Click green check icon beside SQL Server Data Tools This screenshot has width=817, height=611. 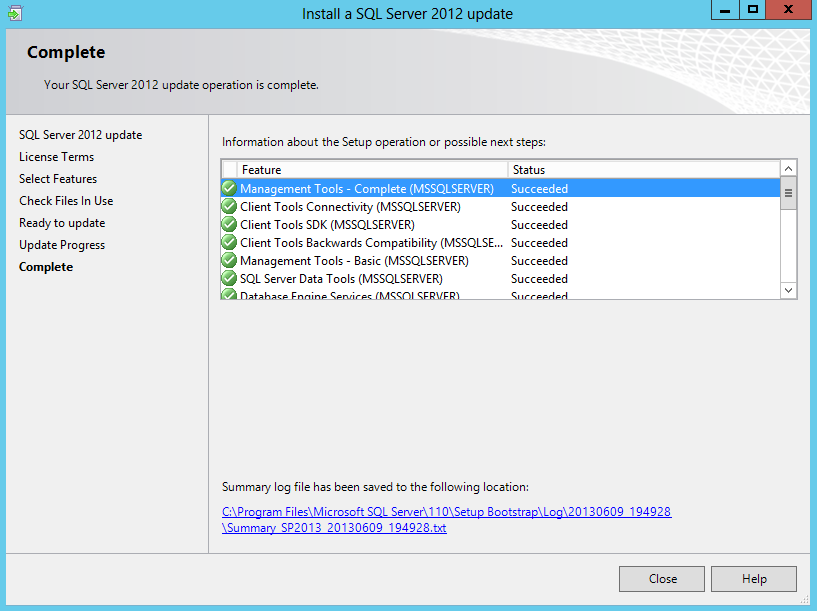(229, 278)
